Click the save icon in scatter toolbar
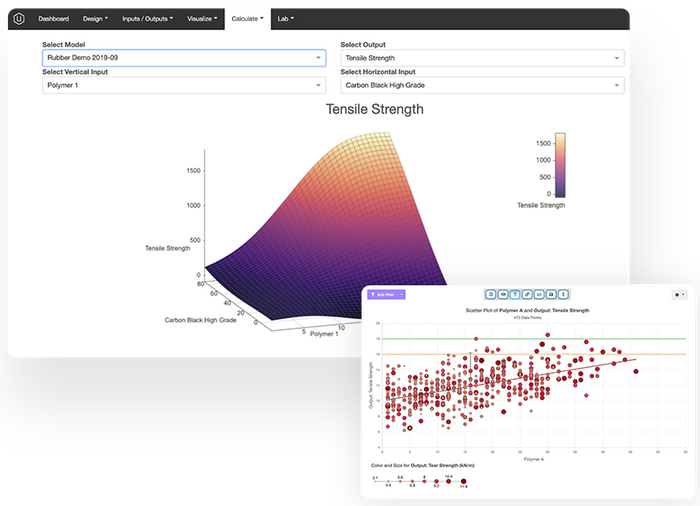The width and height of the screenshot is (700, 506). click(551, 294)
